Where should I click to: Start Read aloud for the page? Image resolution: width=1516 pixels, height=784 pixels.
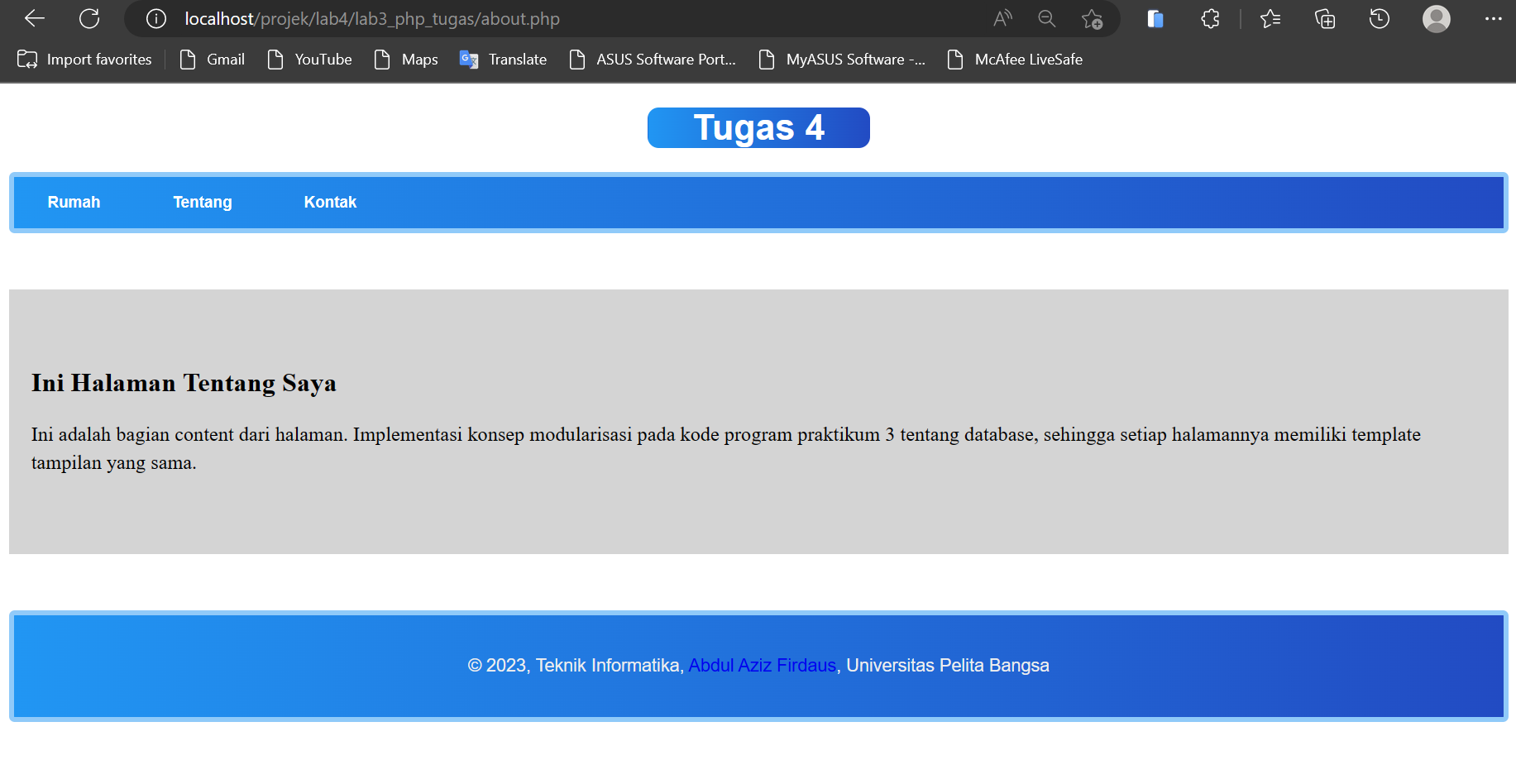[1002, 18]
